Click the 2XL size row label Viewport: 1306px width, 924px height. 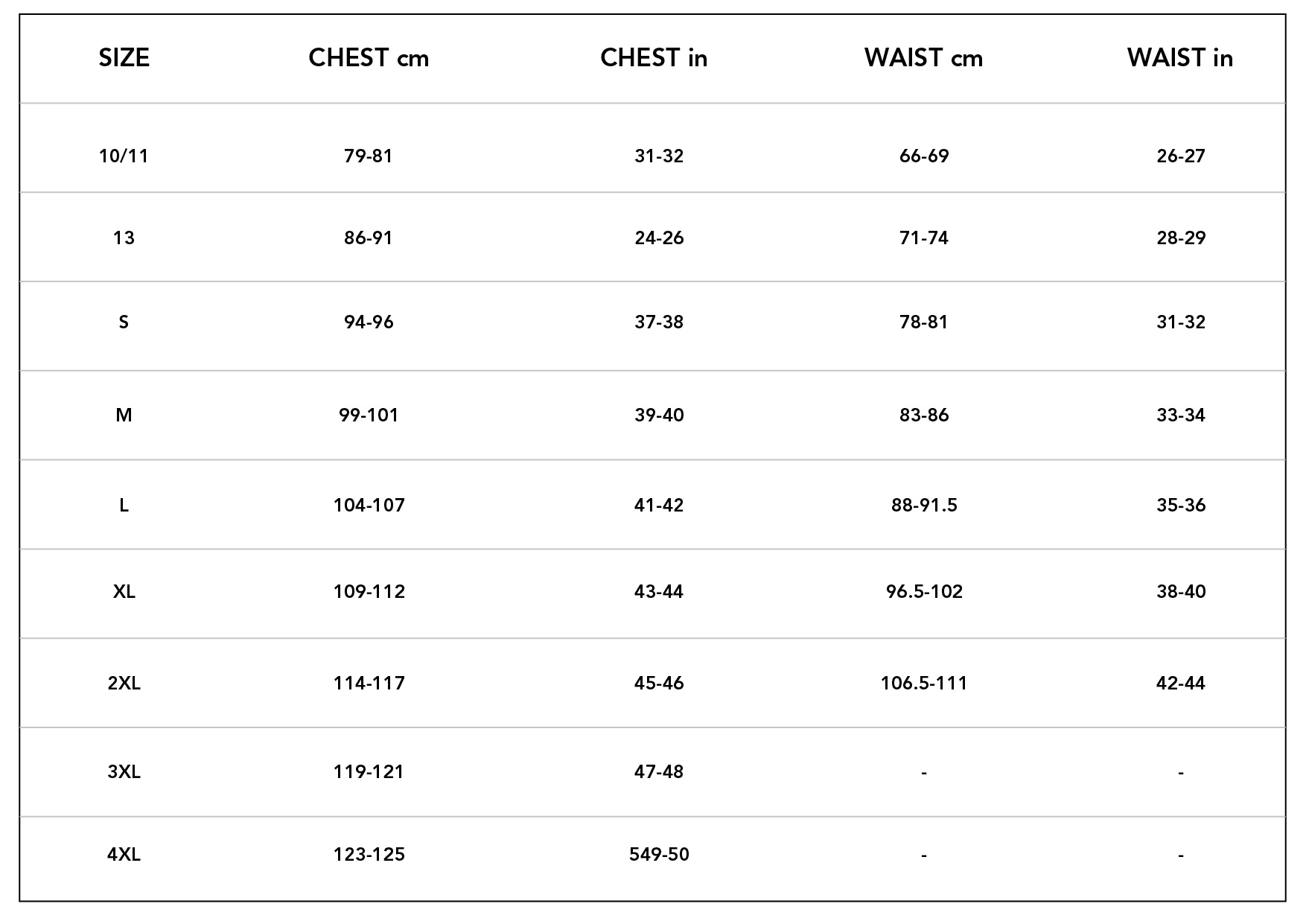click(x=124, y=683)
